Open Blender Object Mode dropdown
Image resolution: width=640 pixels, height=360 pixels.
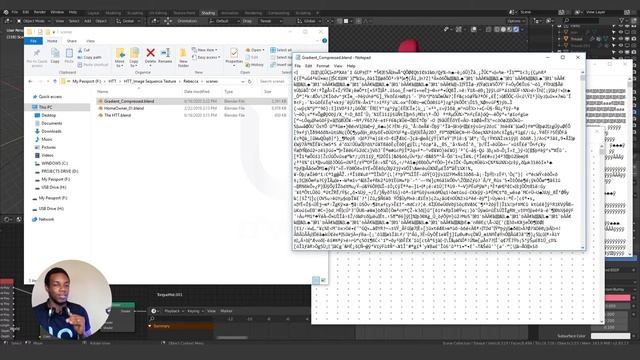[34, 21]
